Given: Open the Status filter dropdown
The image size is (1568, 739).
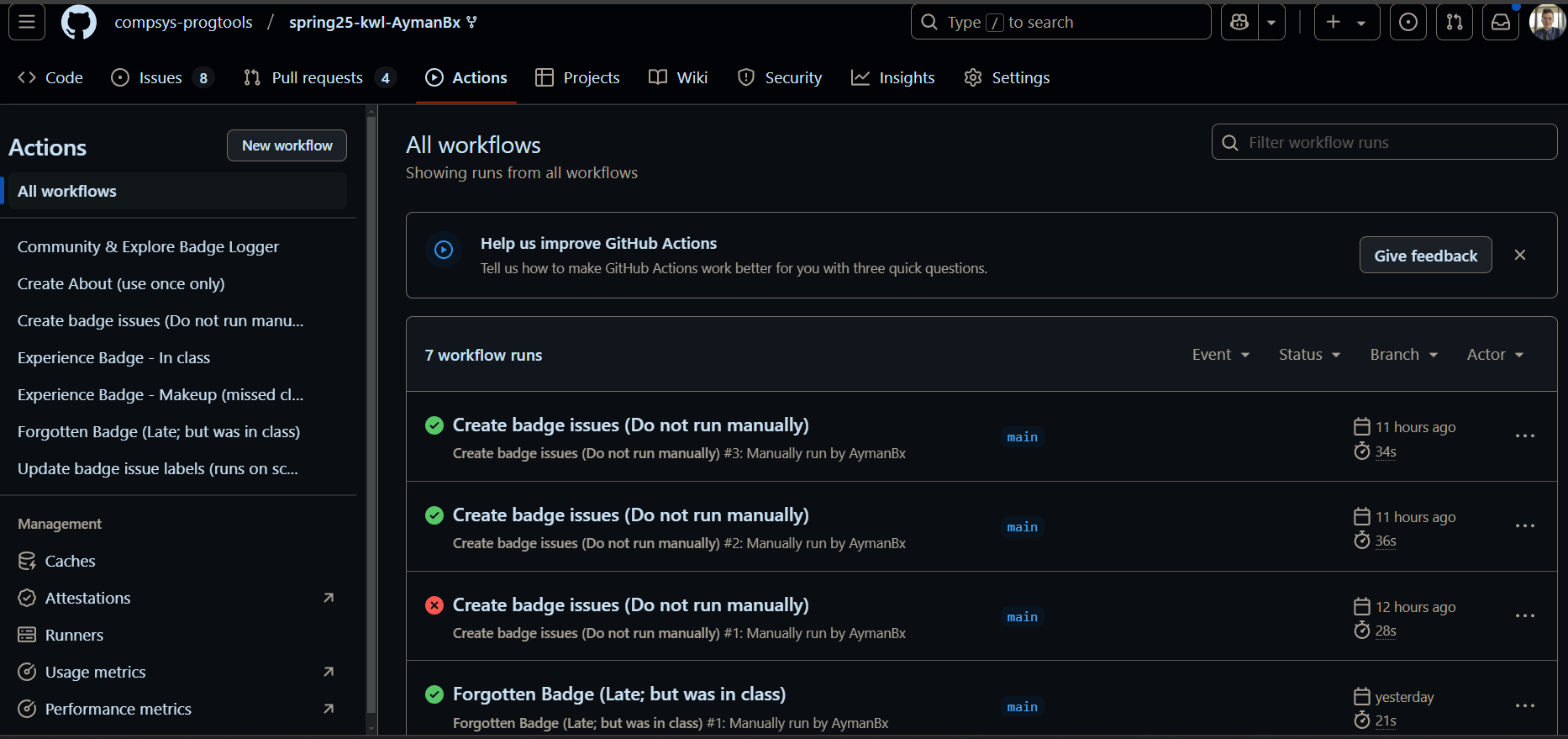Looking at the screenshot, I should [1309, 355].
